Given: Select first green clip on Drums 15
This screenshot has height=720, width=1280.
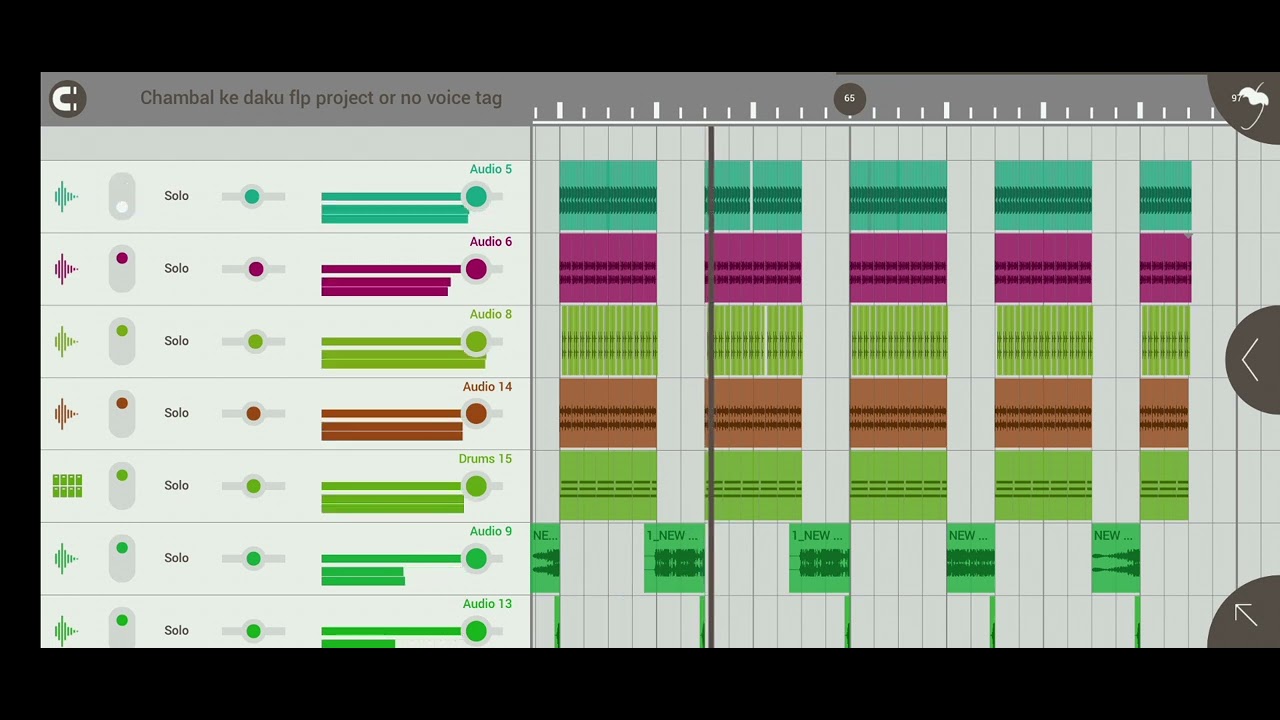Looking at the screenshot, I should pos(608,486).
